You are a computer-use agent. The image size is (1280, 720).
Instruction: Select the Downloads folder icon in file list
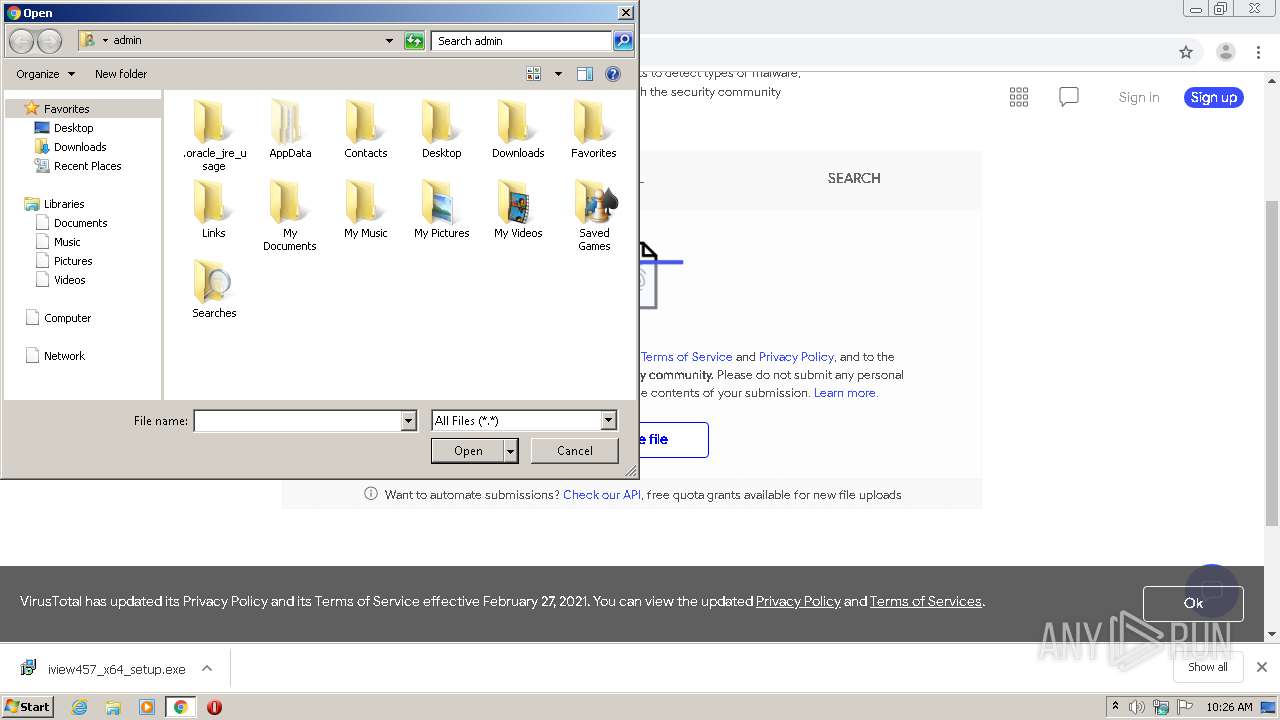click(518, 129)
